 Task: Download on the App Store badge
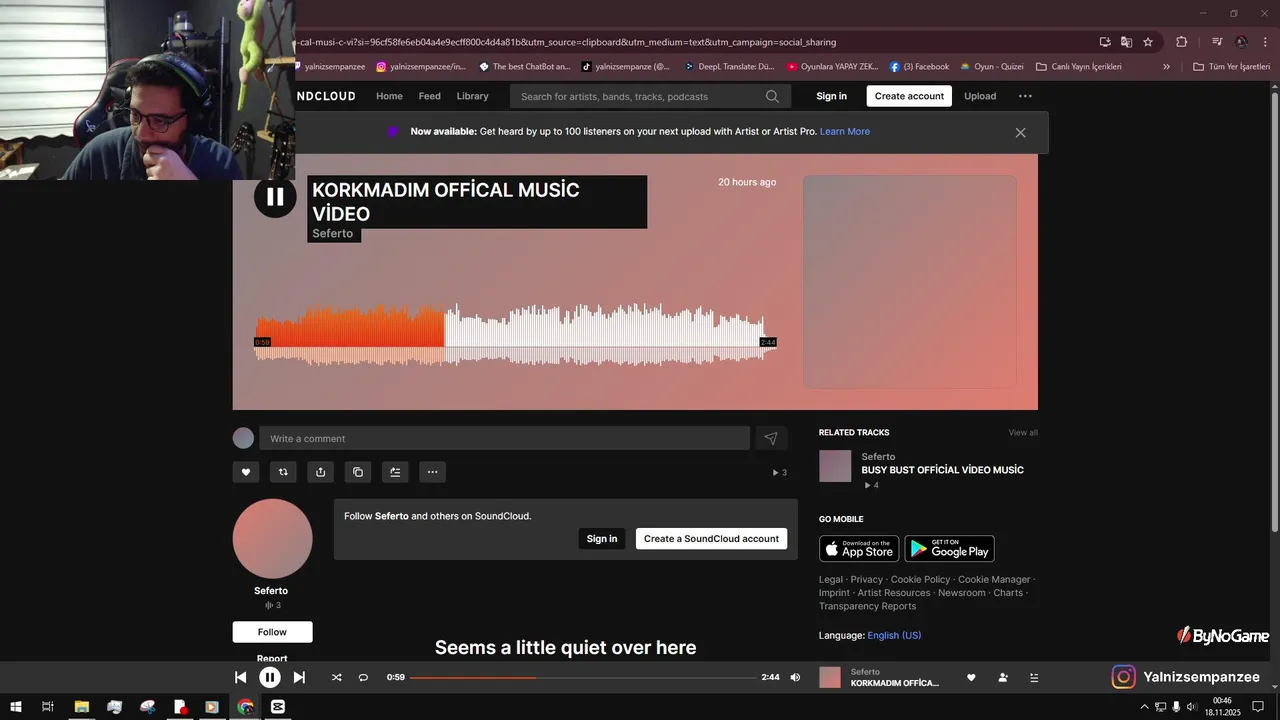tap(859, 549)
